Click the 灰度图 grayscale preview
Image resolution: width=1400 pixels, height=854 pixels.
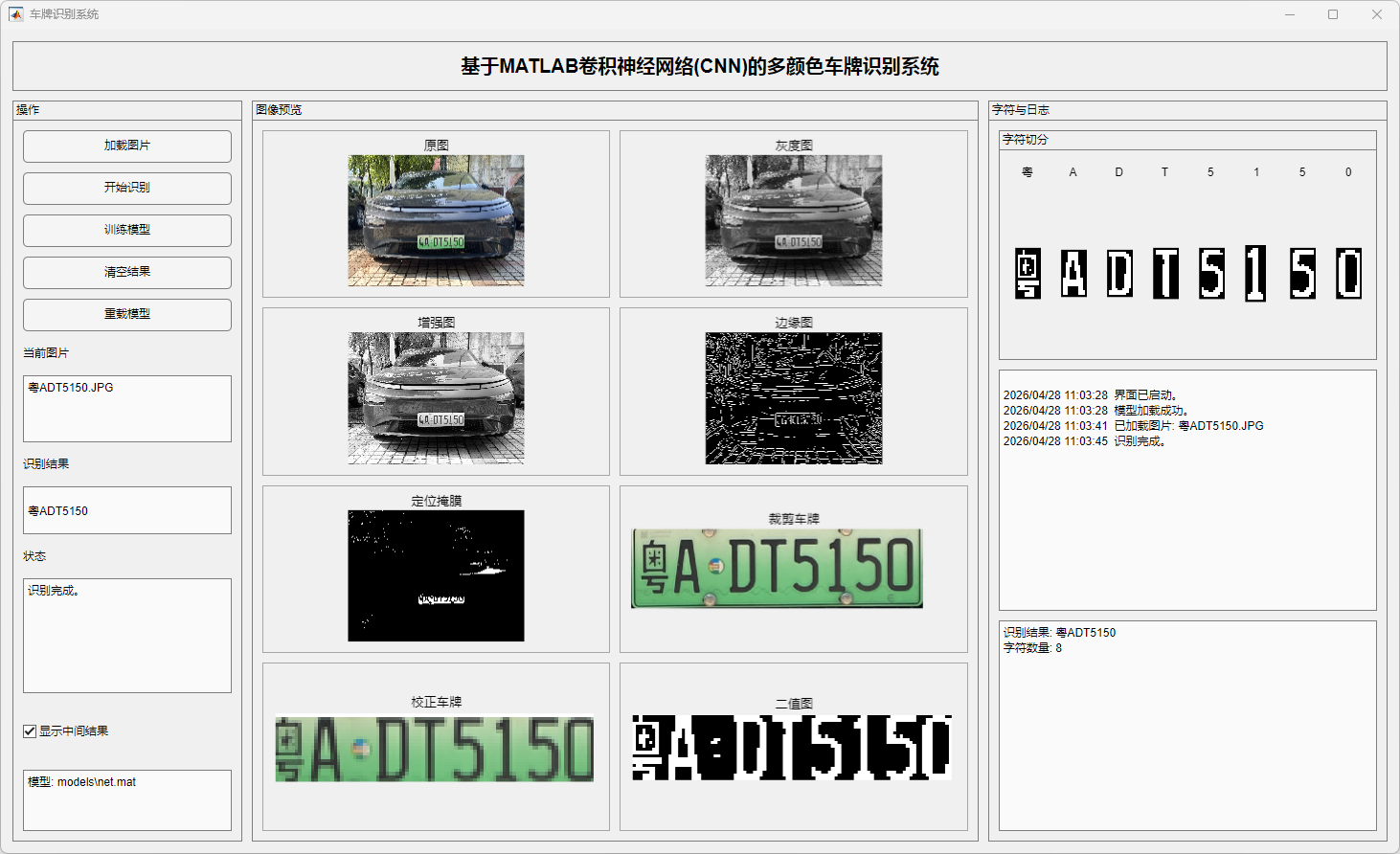[x=794, y=221]
